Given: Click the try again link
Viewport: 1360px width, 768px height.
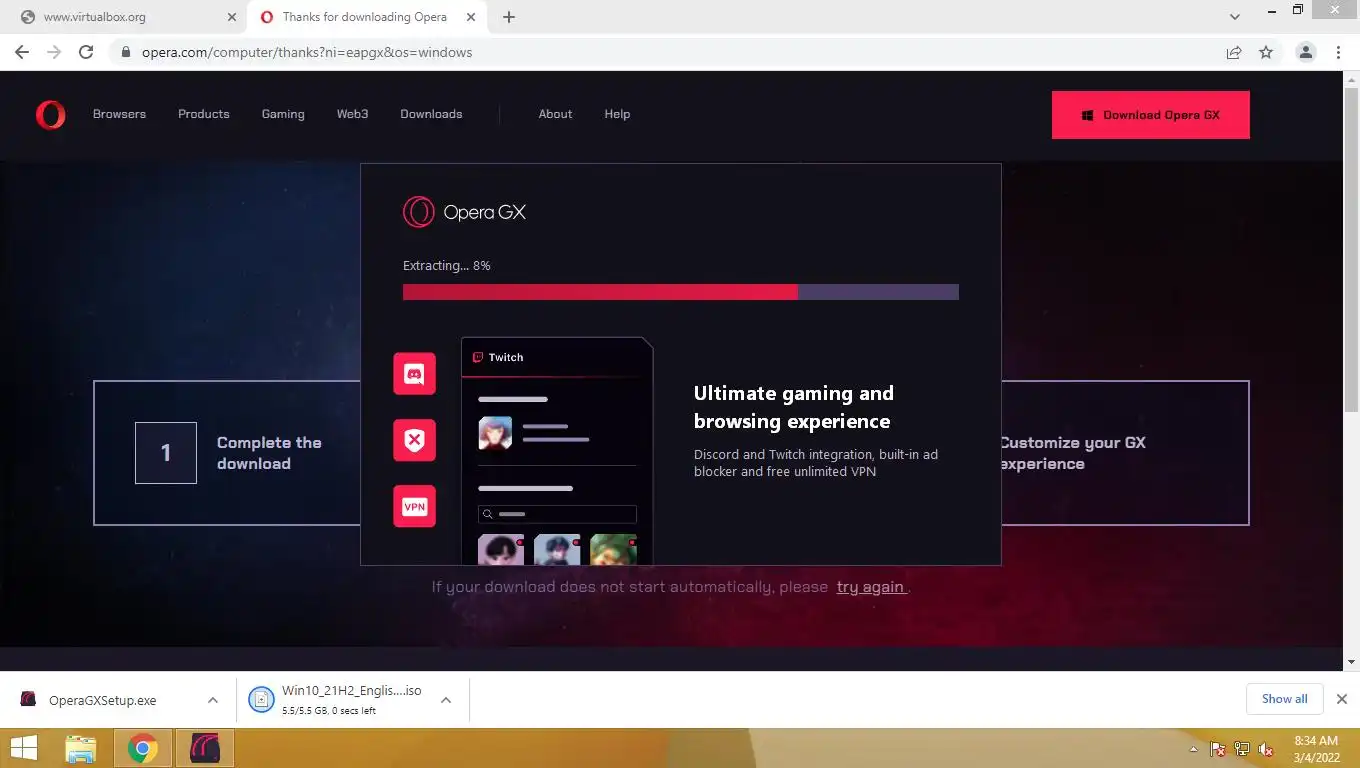Looking at the screenshot, I should coord(871,587).
